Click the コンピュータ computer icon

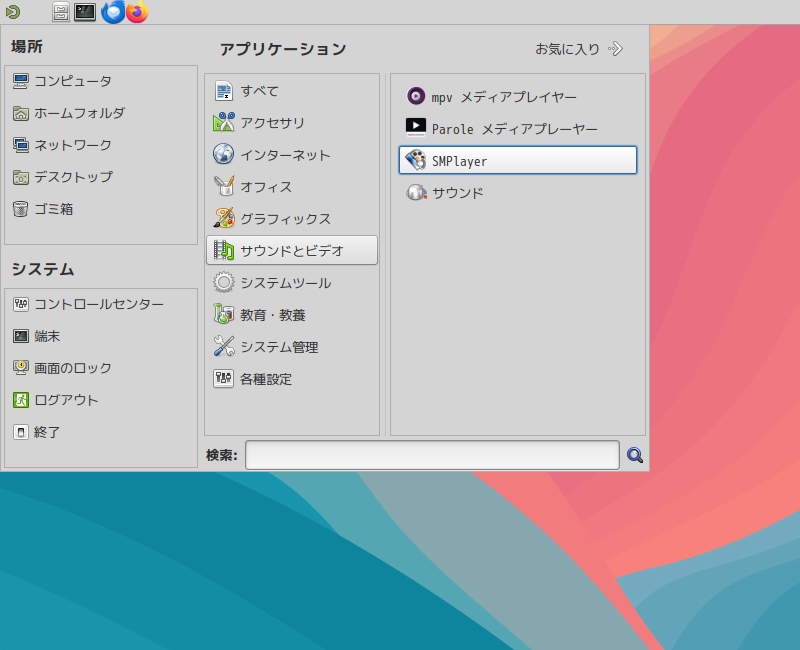click(x=21, y=81)
